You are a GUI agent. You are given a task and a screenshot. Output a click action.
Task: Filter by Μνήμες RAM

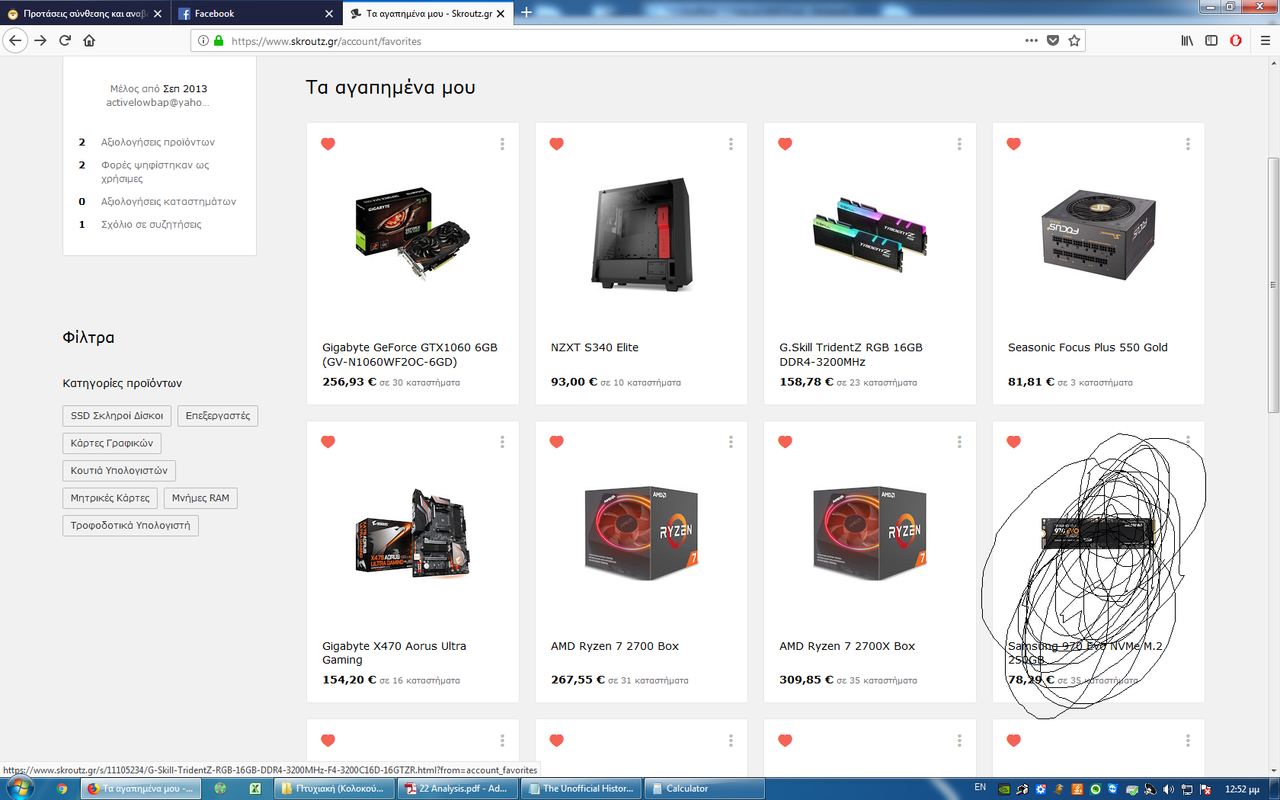(x=201, y=498)
